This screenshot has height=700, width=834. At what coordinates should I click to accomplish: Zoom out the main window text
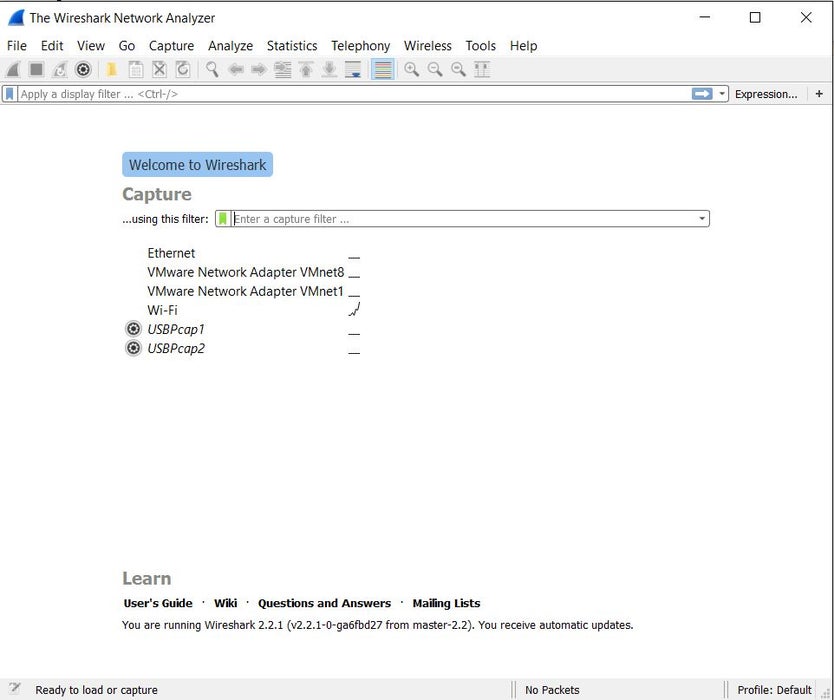click(435, 69)
